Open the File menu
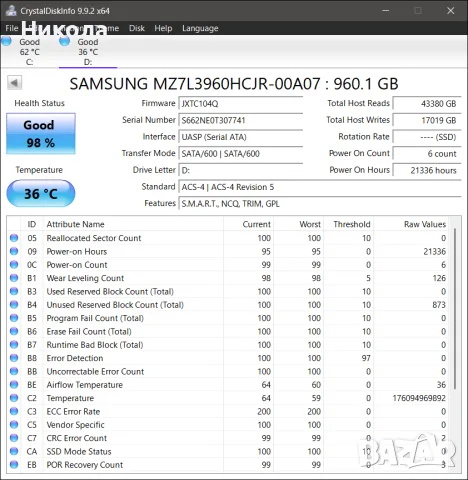The width and height of the screenshot is (468, 480). click(x=12, y=28)
